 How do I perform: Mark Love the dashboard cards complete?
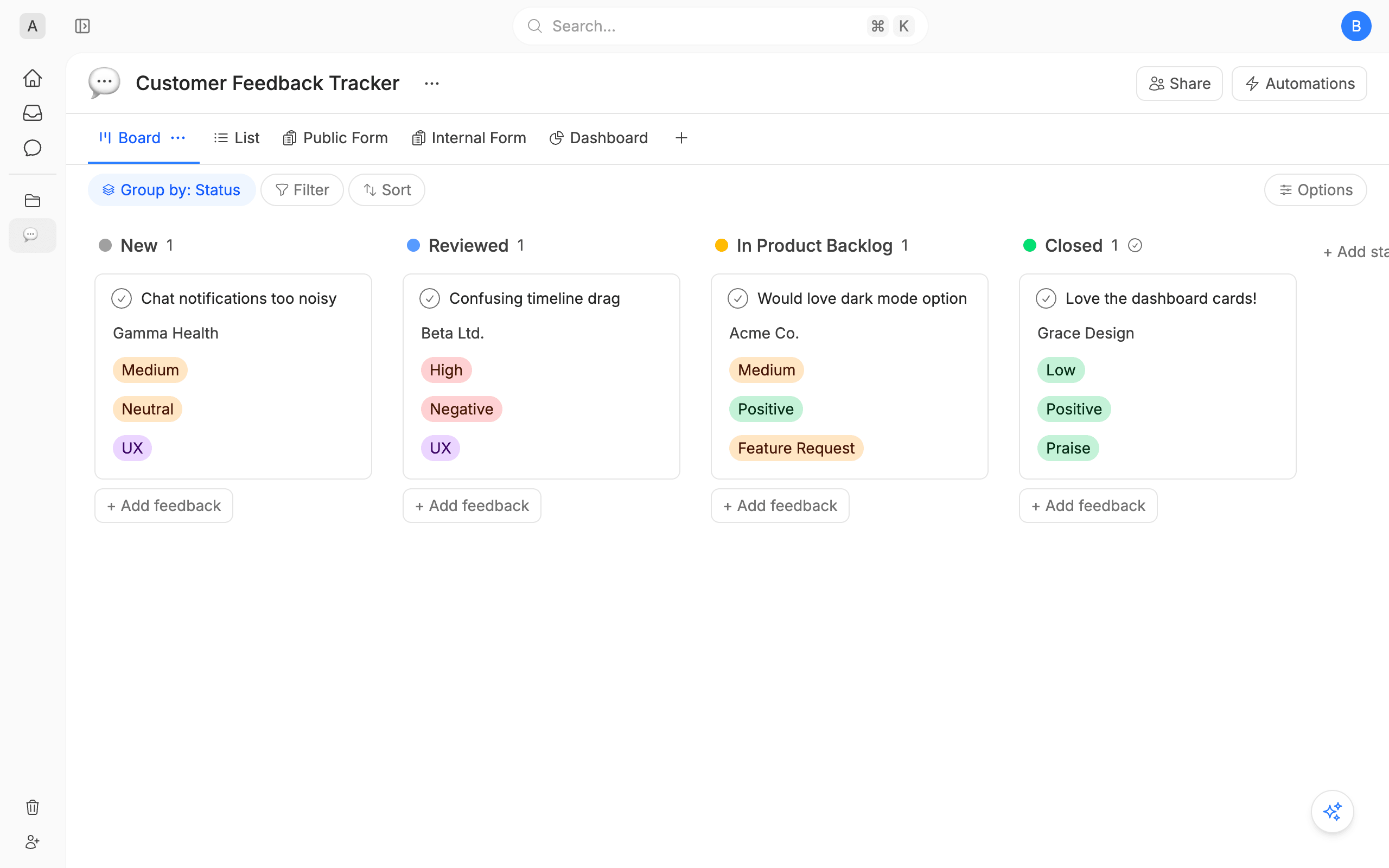[1046, 298]
